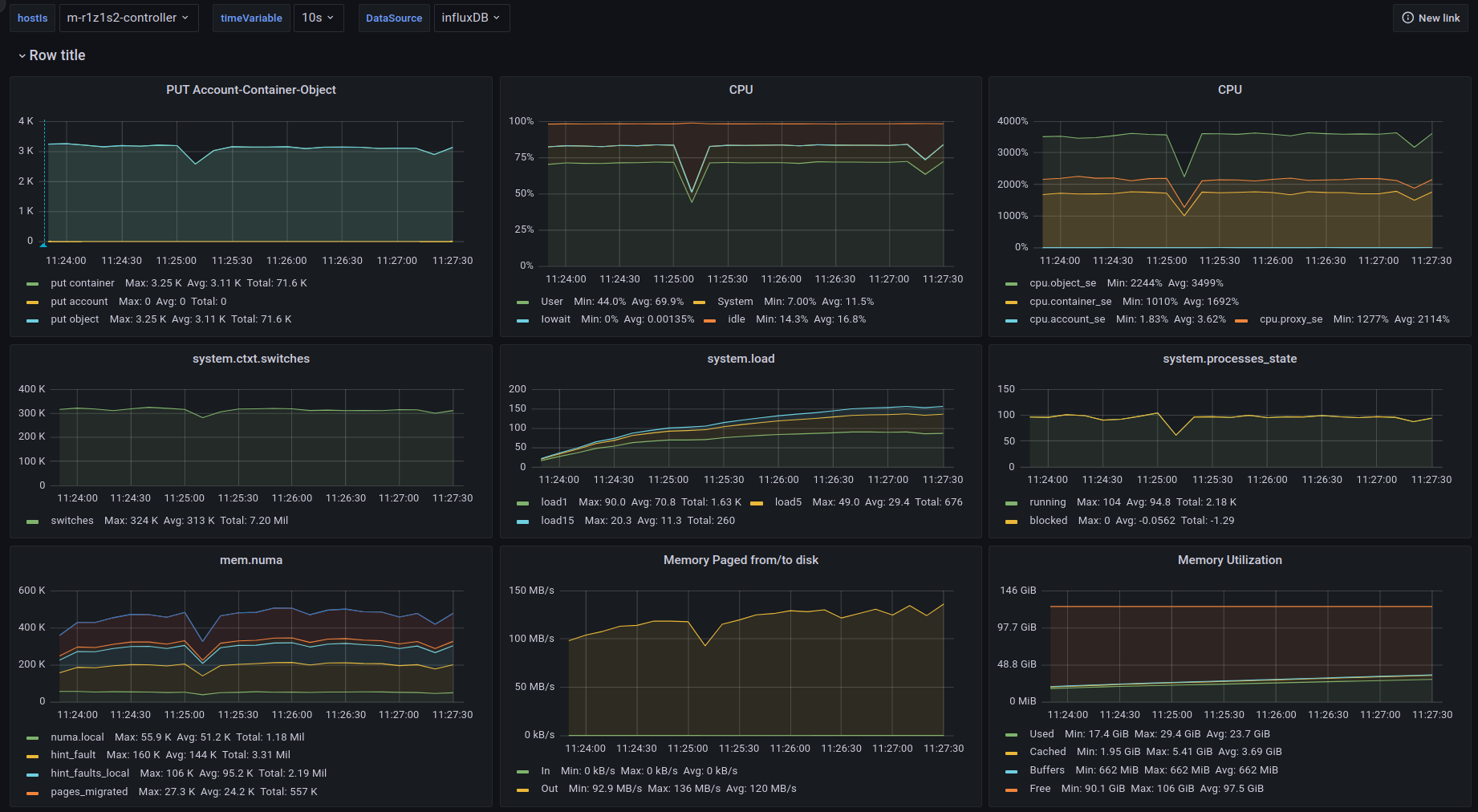1478x812 pixels.
Task: Click the load15 blue legend color icon
Action: [523, 522]
